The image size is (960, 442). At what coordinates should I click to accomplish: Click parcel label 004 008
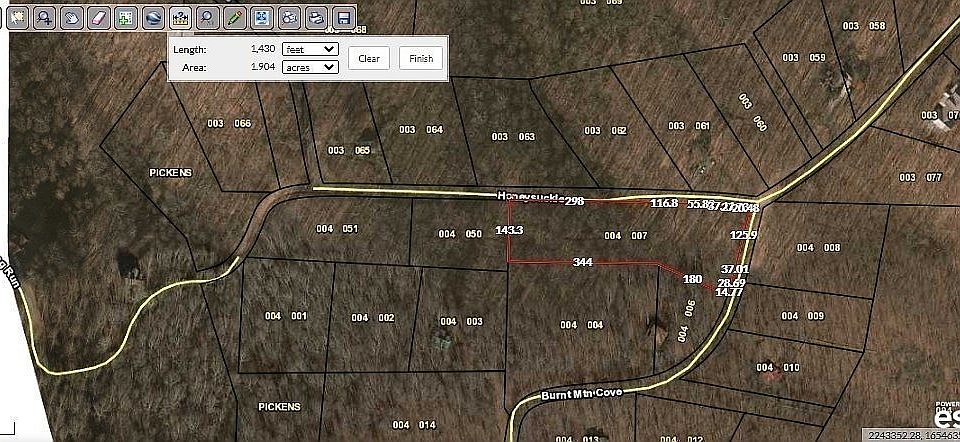(x=819, y=247)
